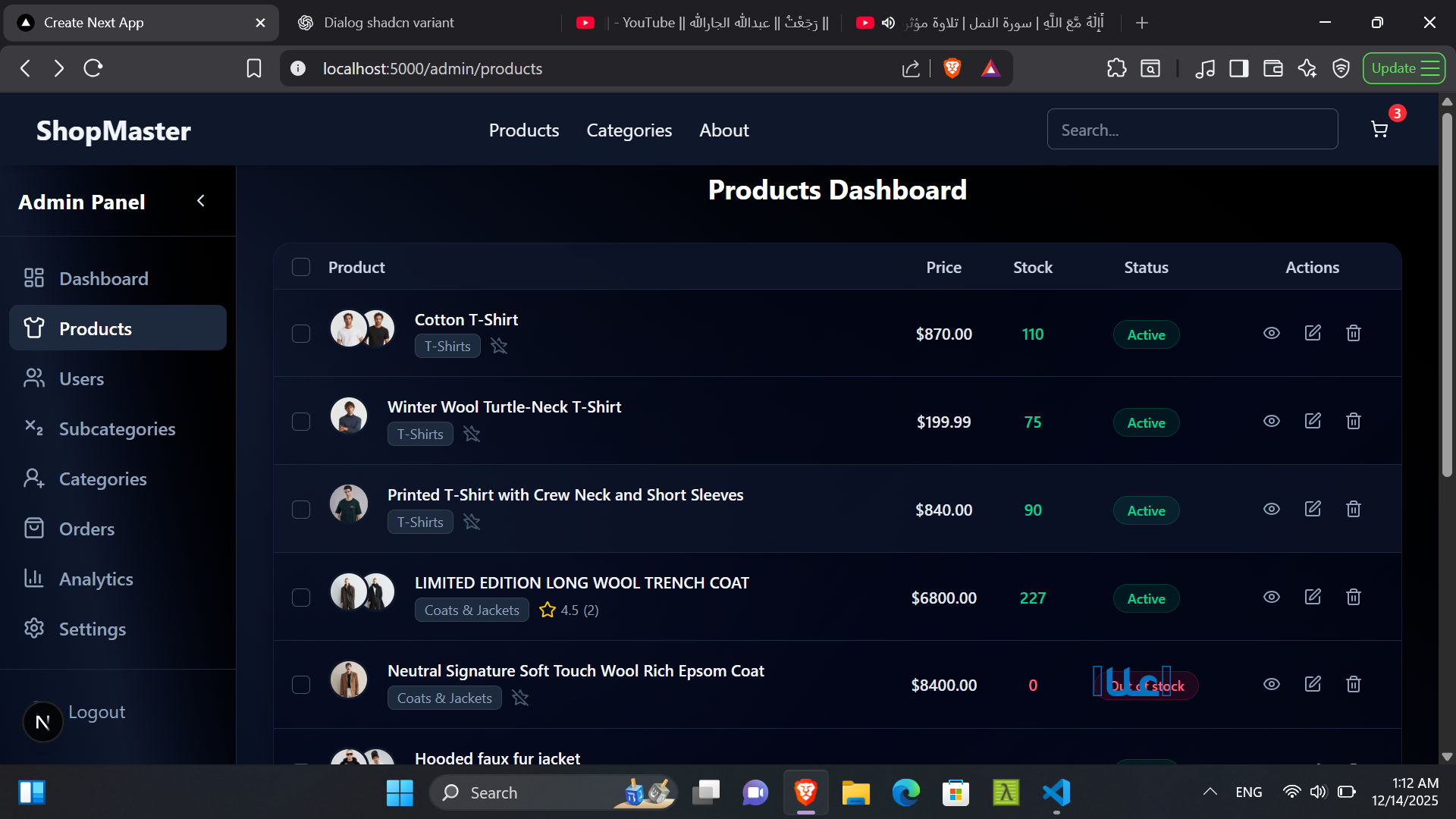The width and height of the screenshot is (1456, 819).
Task: Delete the Cotton T-Shirt product
Action: pos(1354,334)
